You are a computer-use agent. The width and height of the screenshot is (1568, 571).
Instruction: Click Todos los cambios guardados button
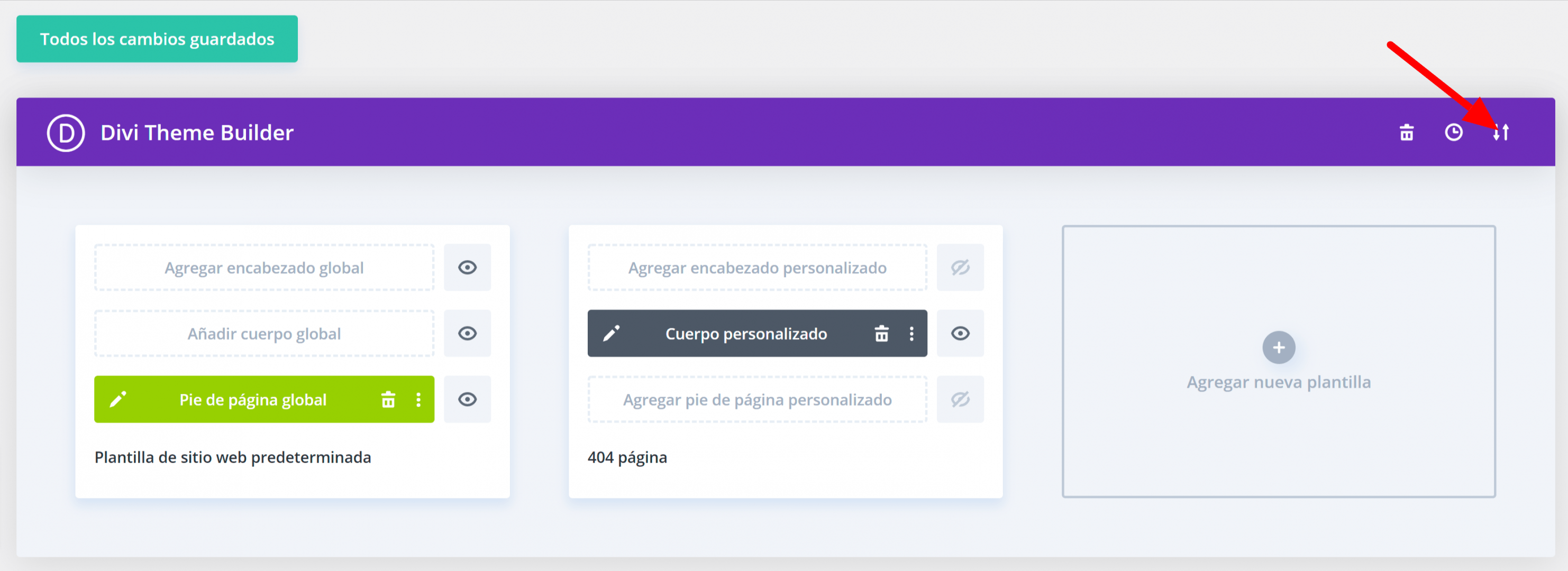click(157, 39)
